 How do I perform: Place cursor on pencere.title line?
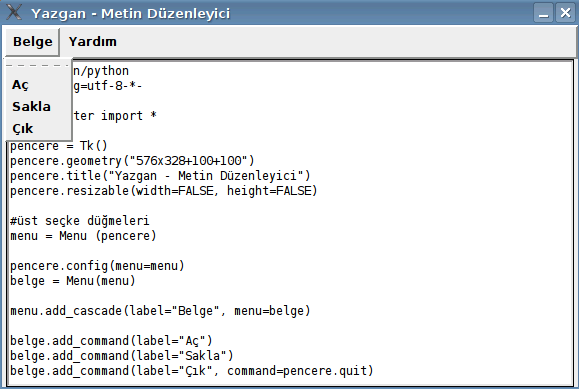point(160,176)
